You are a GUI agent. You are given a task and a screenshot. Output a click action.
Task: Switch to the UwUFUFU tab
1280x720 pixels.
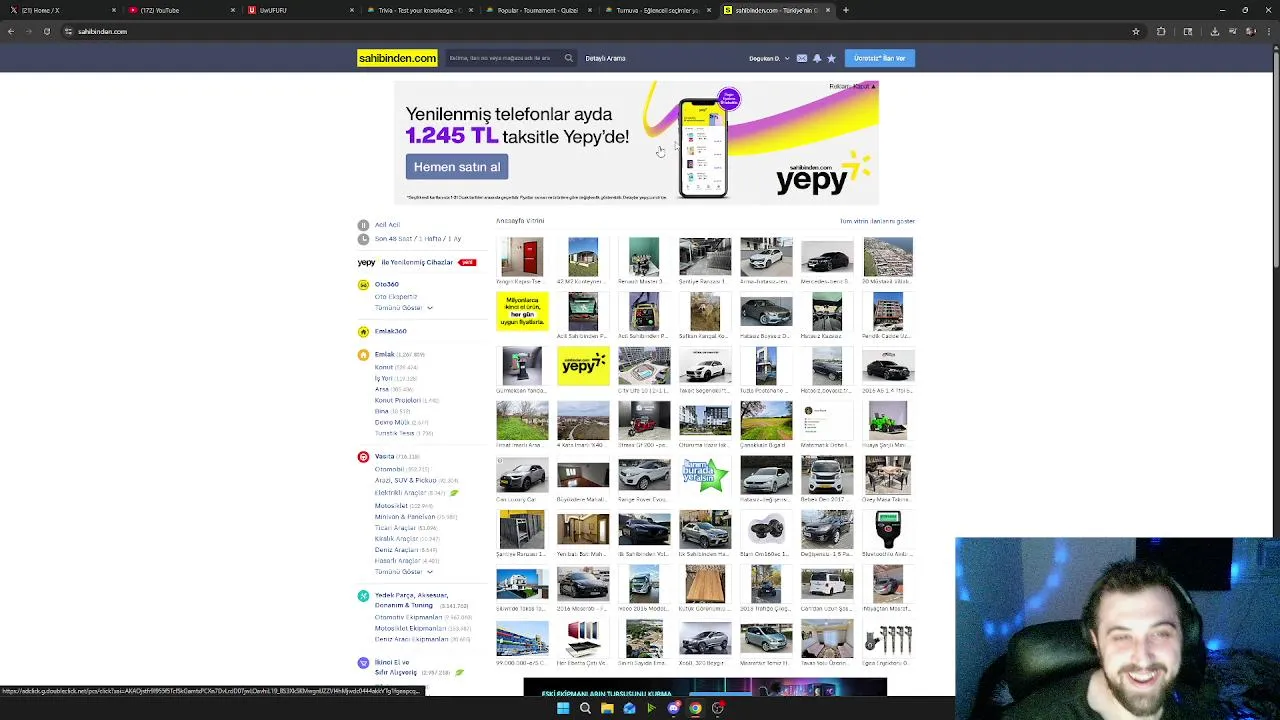300,10
